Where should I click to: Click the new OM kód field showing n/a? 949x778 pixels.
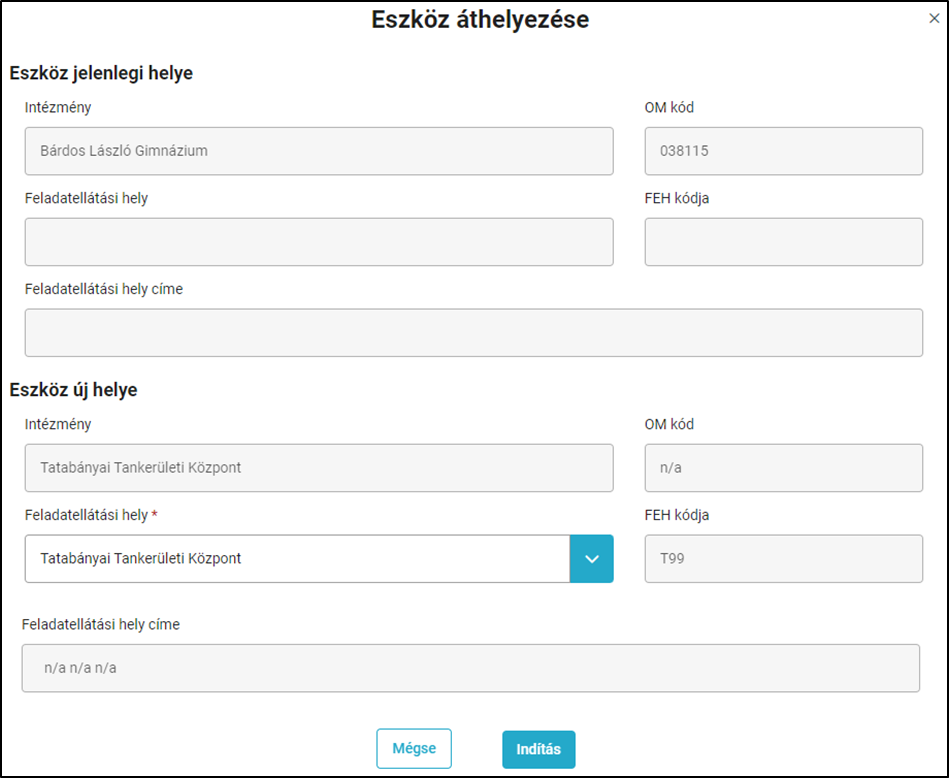[784, 468]
